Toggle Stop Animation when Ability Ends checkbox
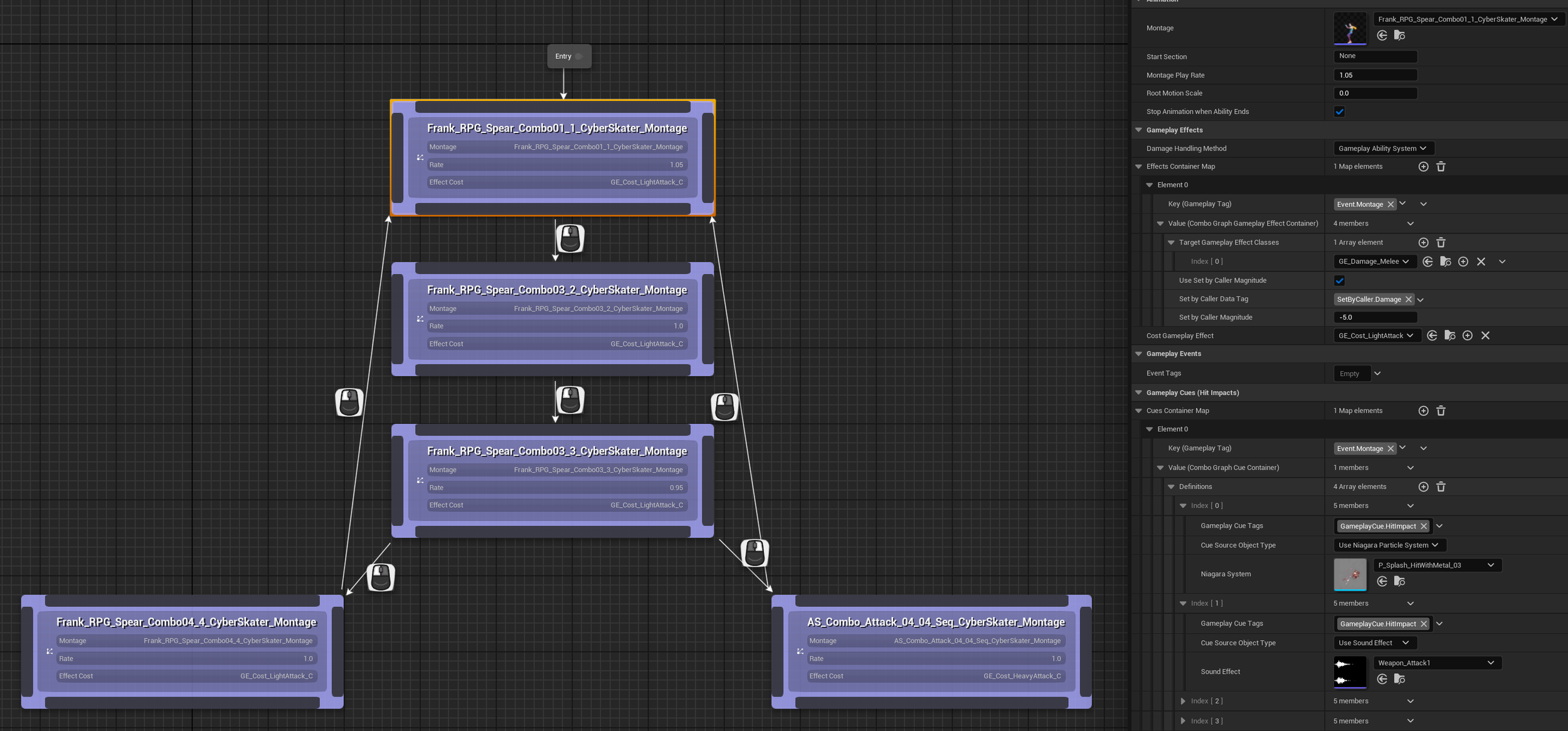The image size is (1568, 731). pyautogui.click(x=1339, y=112)
